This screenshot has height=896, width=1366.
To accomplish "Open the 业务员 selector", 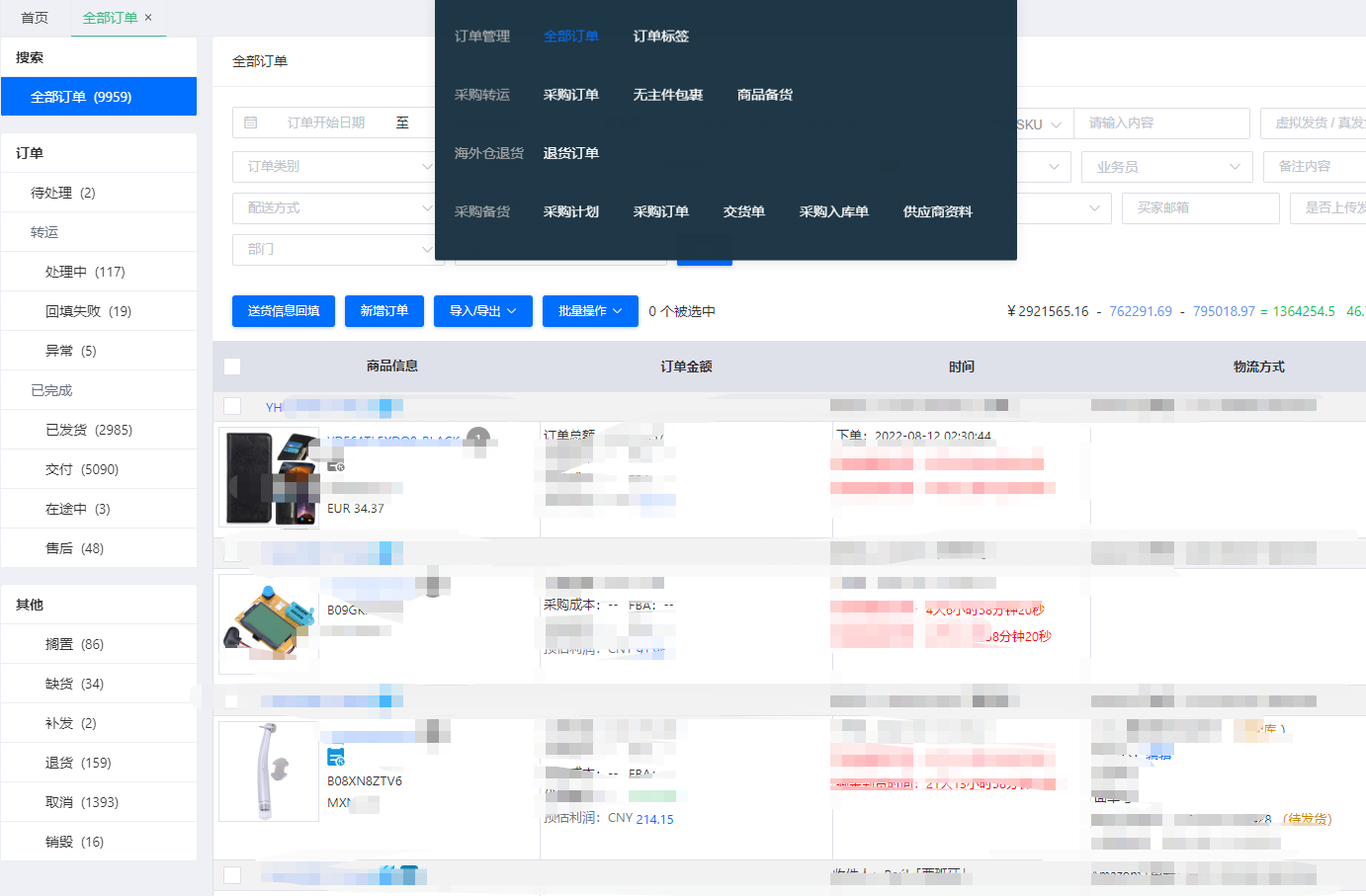I will coord(1166,167).
